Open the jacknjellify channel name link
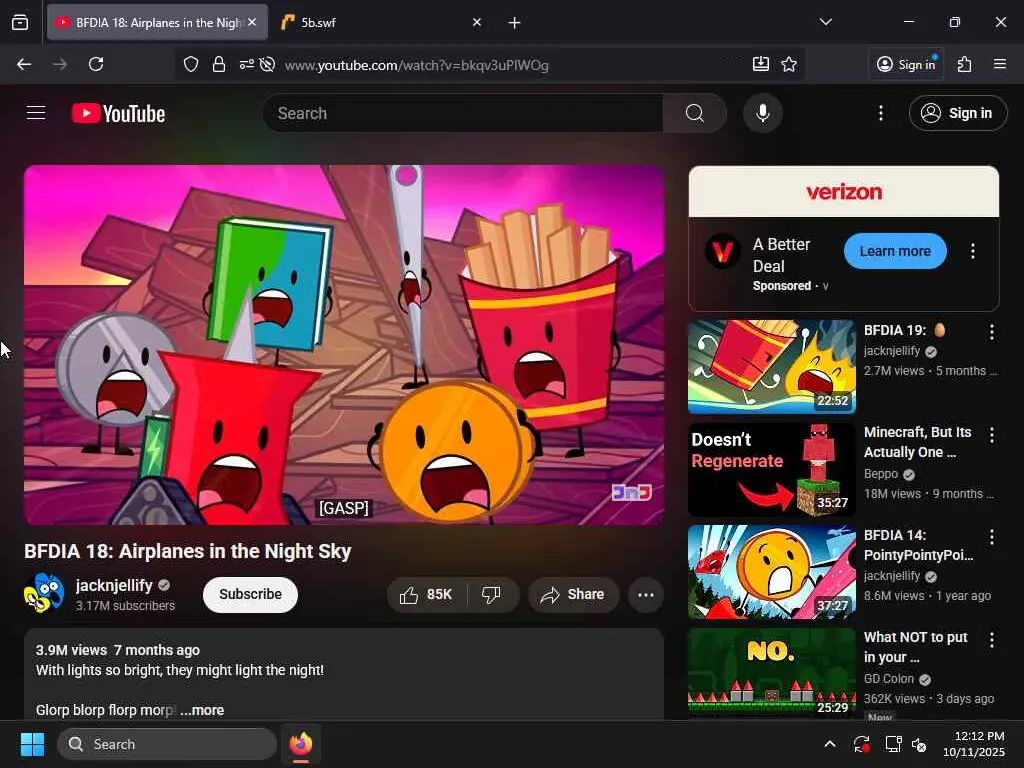 coord(114,585)
